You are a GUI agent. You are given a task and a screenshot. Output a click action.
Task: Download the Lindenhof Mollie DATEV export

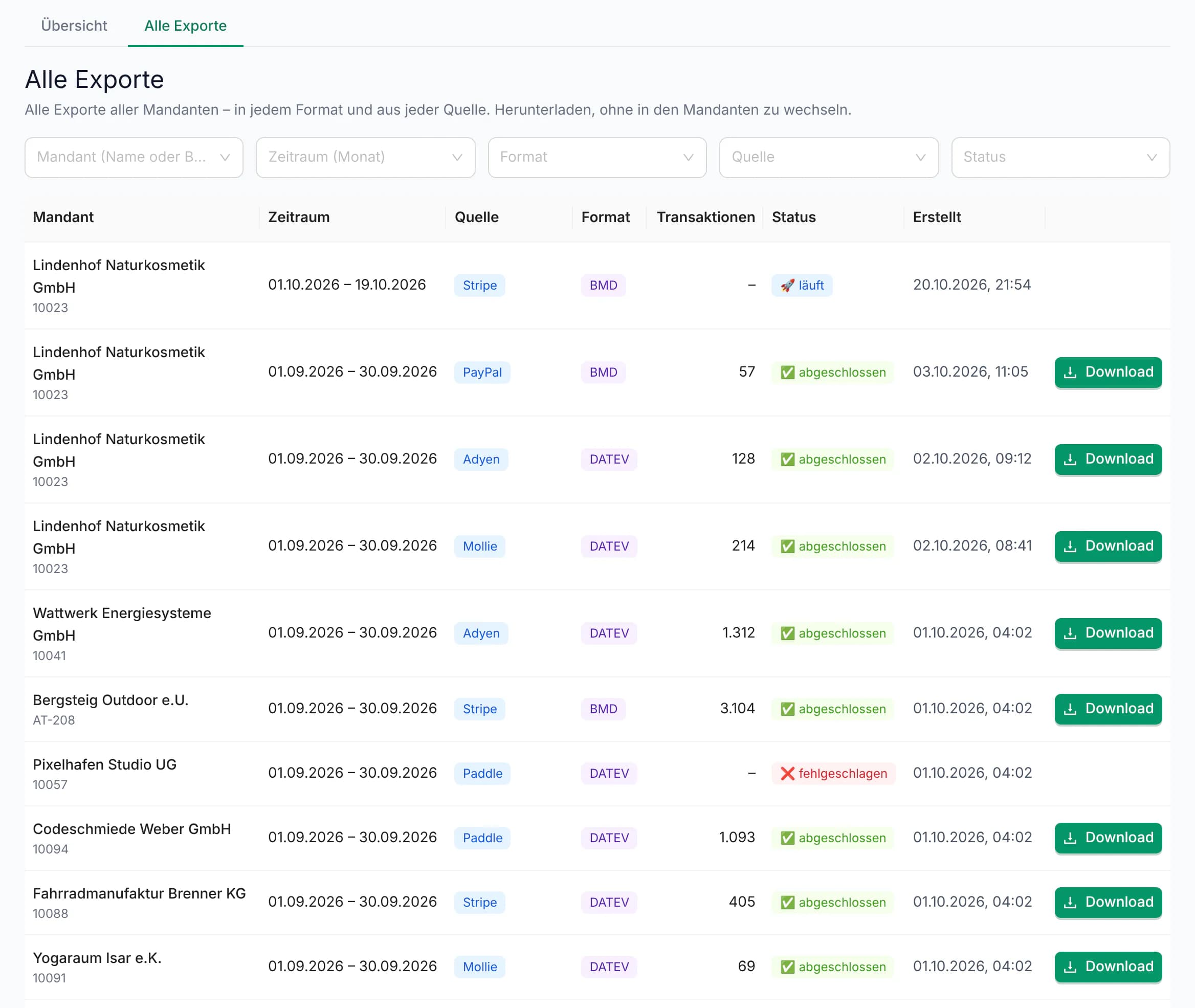(x=1108, y=546)
